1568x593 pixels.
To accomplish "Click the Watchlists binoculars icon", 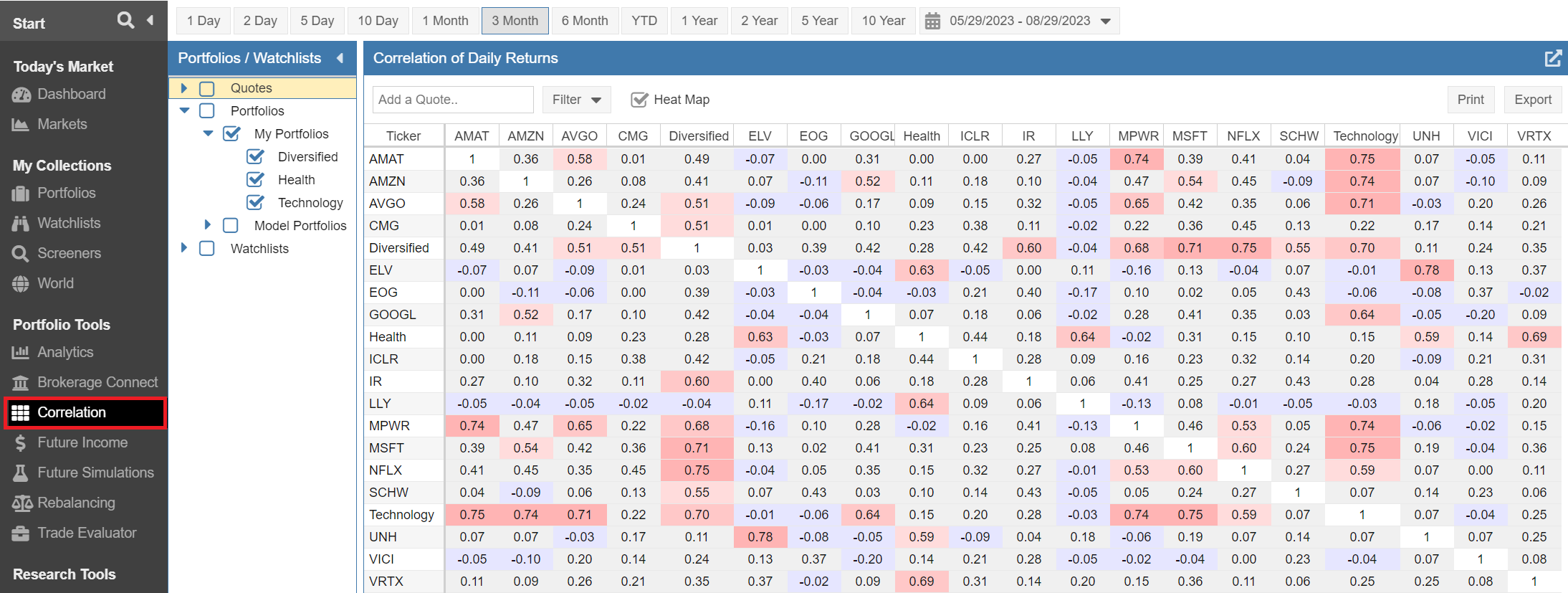I will click(21, 224).
